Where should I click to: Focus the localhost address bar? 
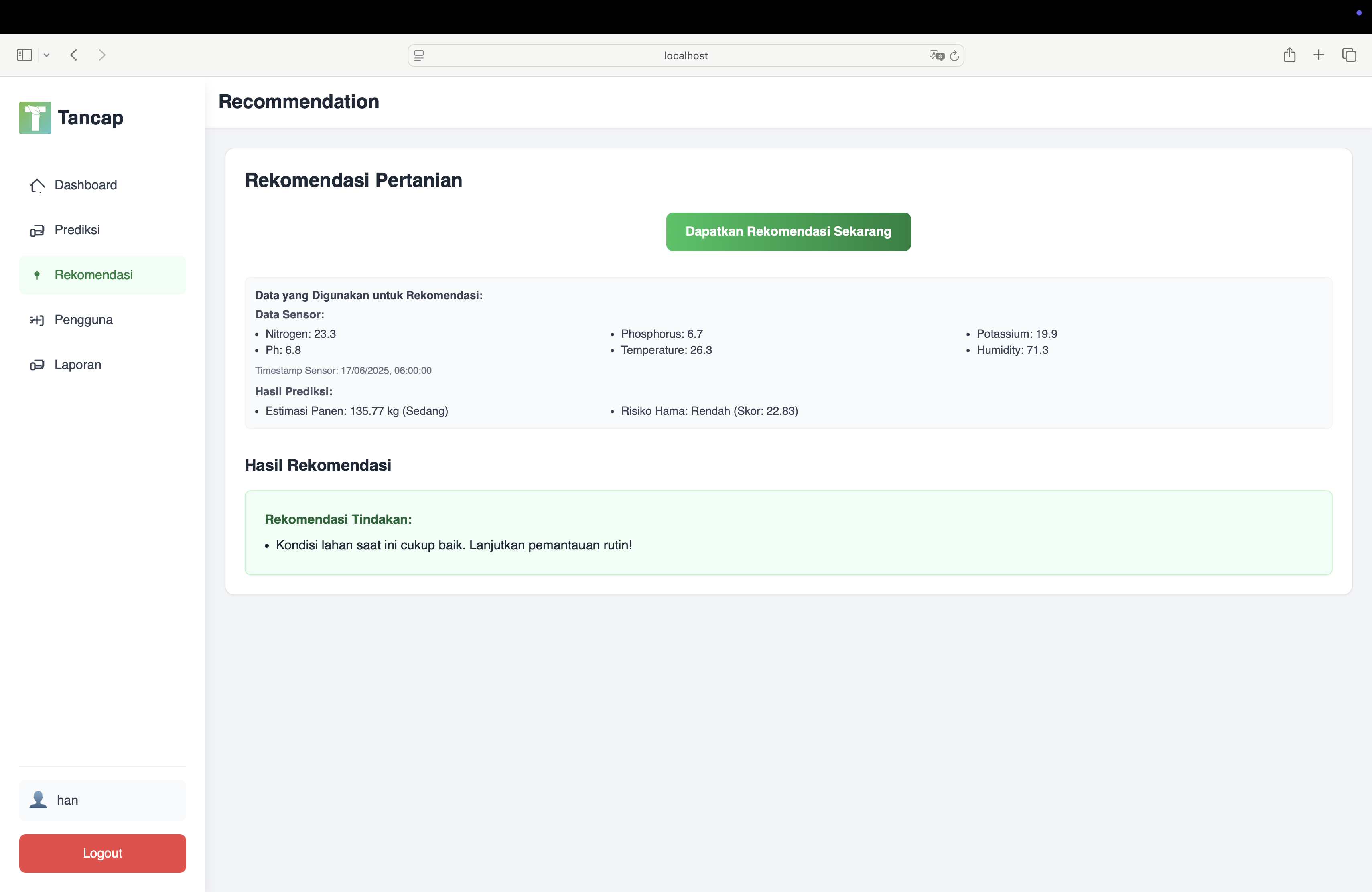pos(686,55)
